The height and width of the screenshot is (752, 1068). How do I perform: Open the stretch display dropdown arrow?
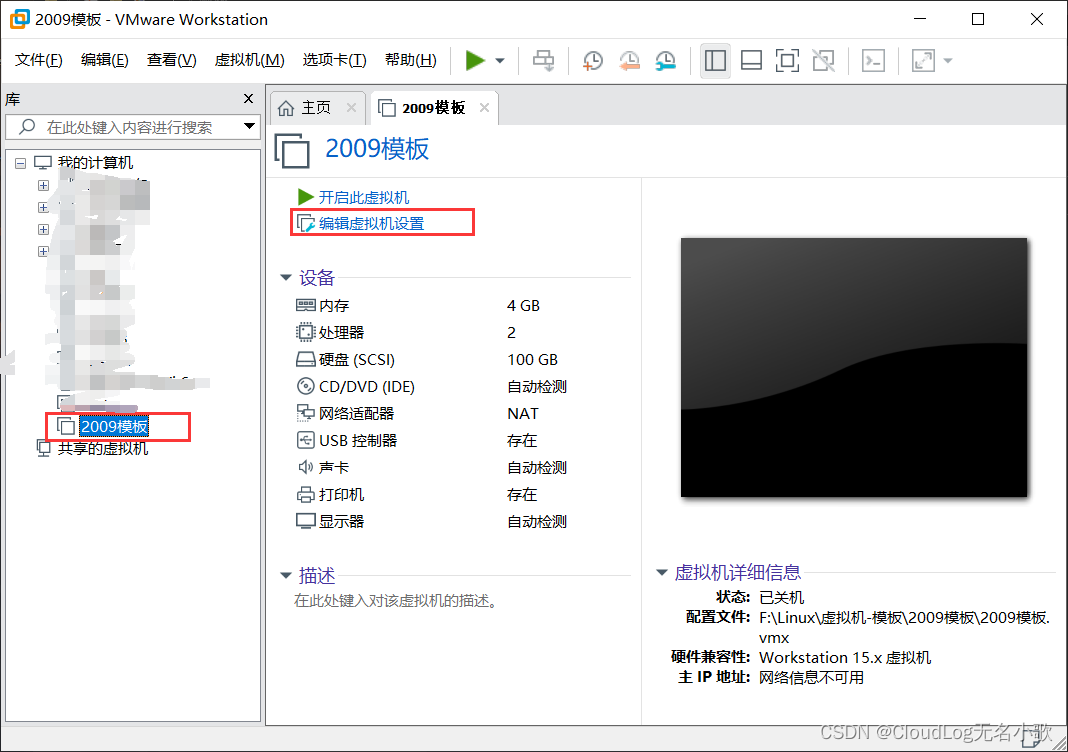(948, 61)
